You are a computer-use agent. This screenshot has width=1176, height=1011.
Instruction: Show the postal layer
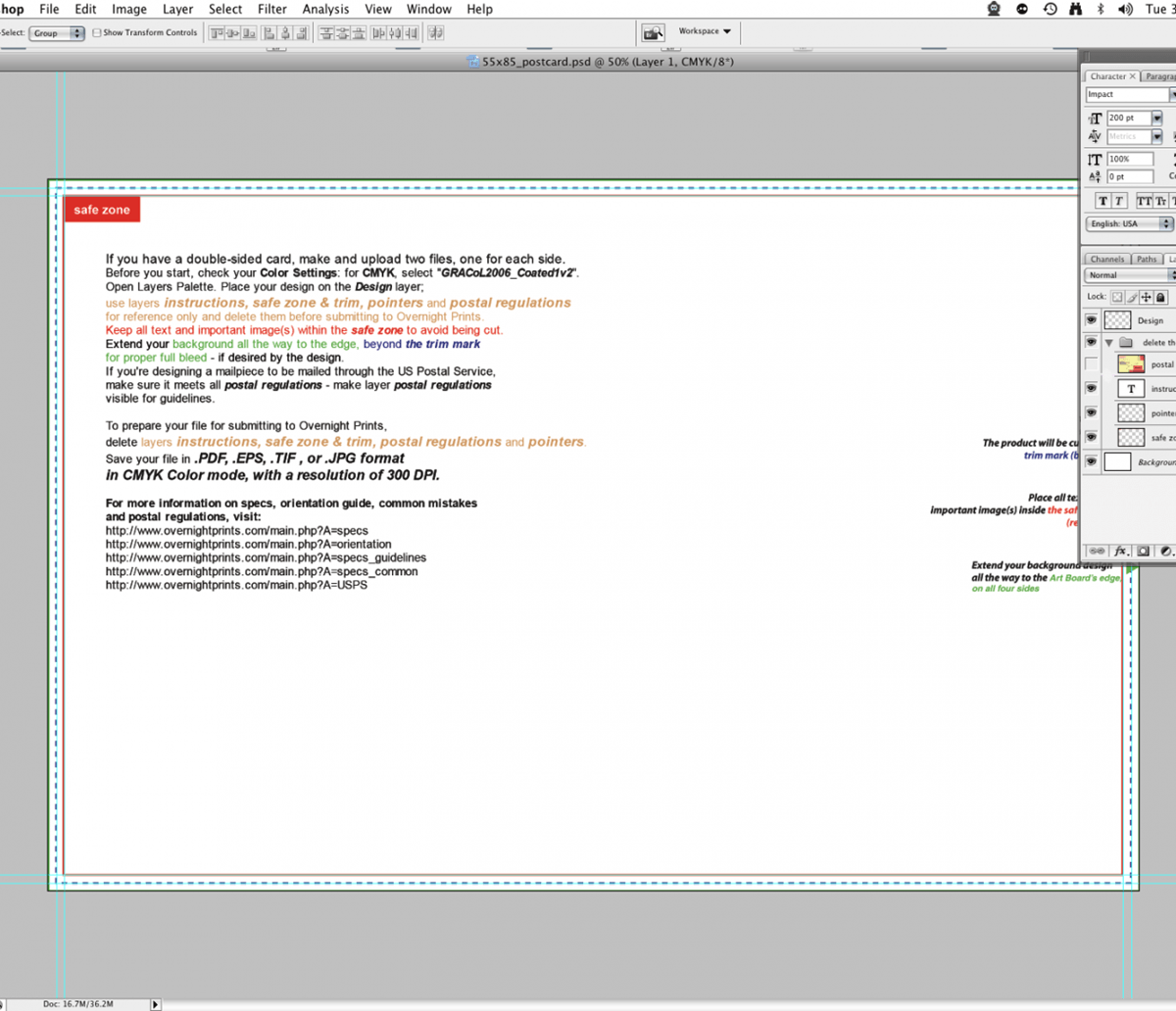(x=1092, y=364)
